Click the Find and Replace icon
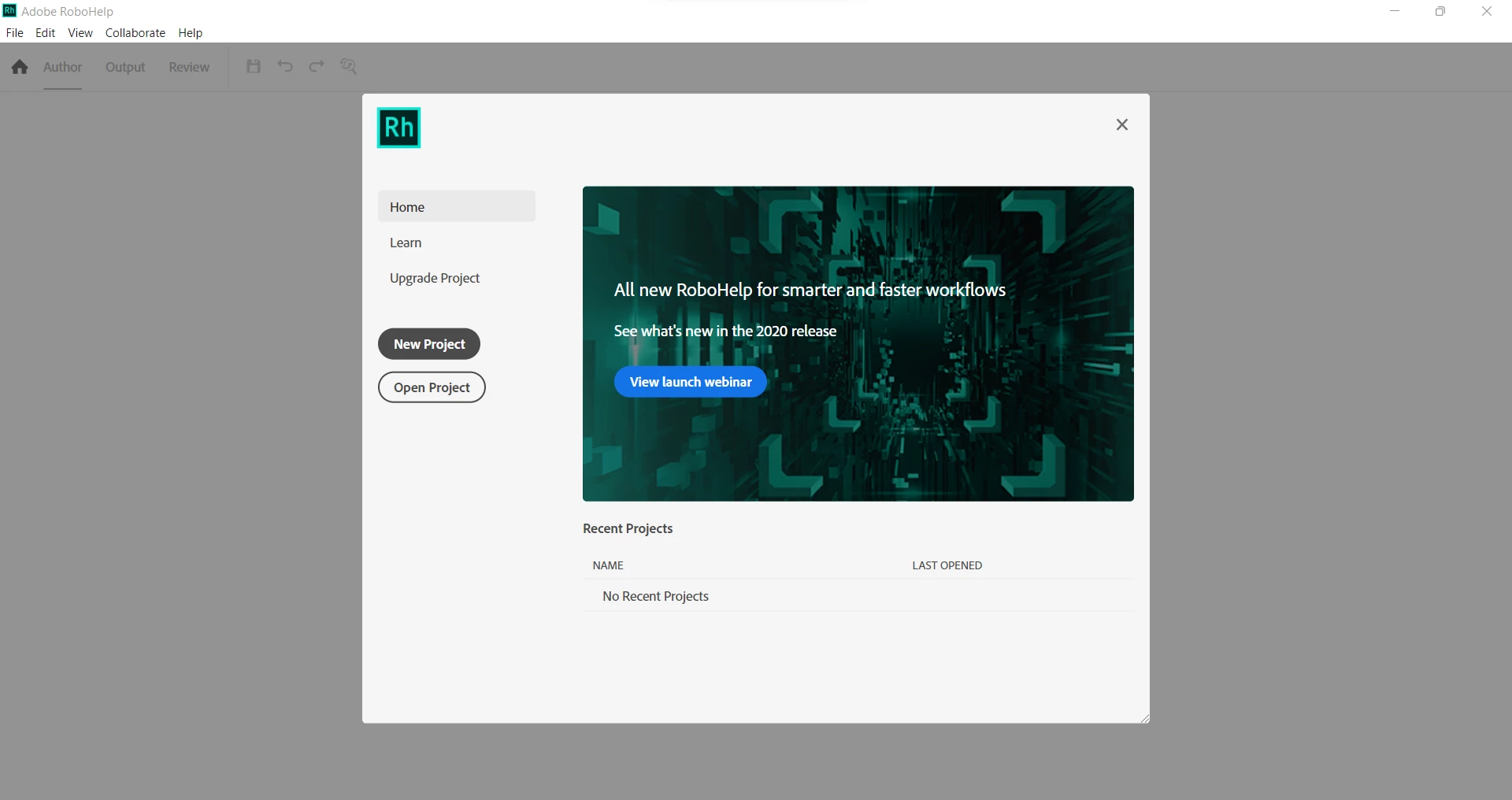Viewport: 1512px width, 800px height. 349,66
